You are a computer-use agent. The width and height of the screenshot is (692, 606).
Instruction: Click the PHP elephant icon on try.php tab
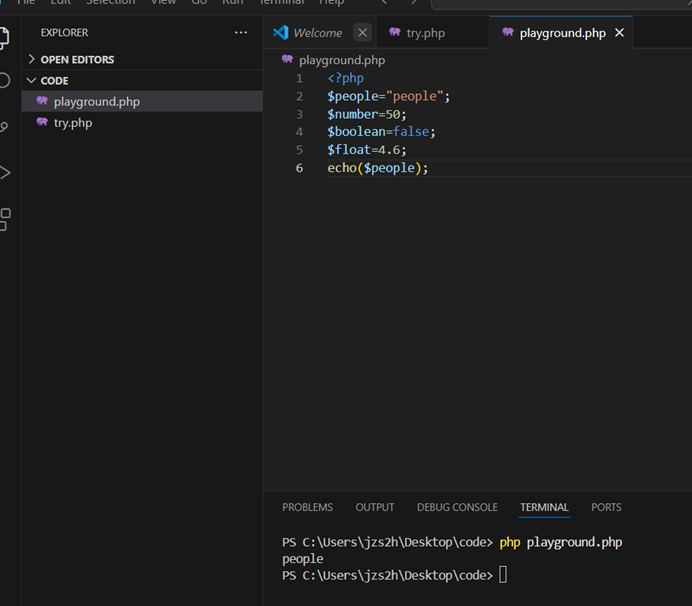pos(395,32)
